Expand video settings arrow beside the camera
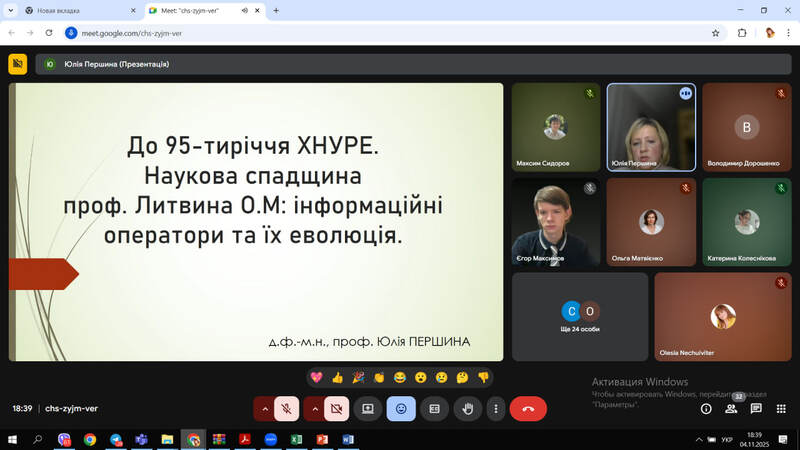Screen dimensions: 800x450 click(x=314, y=408)
